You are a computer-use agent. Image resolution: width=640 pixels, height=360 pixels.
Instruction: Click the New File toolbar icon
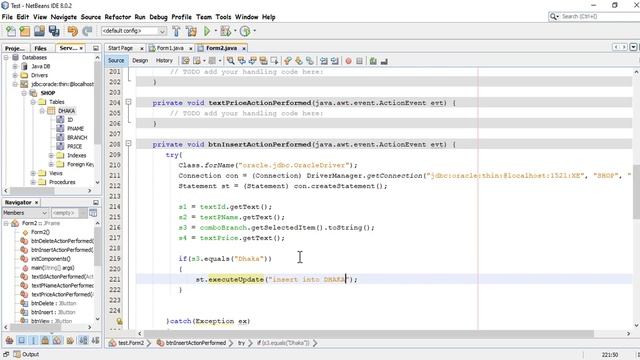[x=11, y=31]
